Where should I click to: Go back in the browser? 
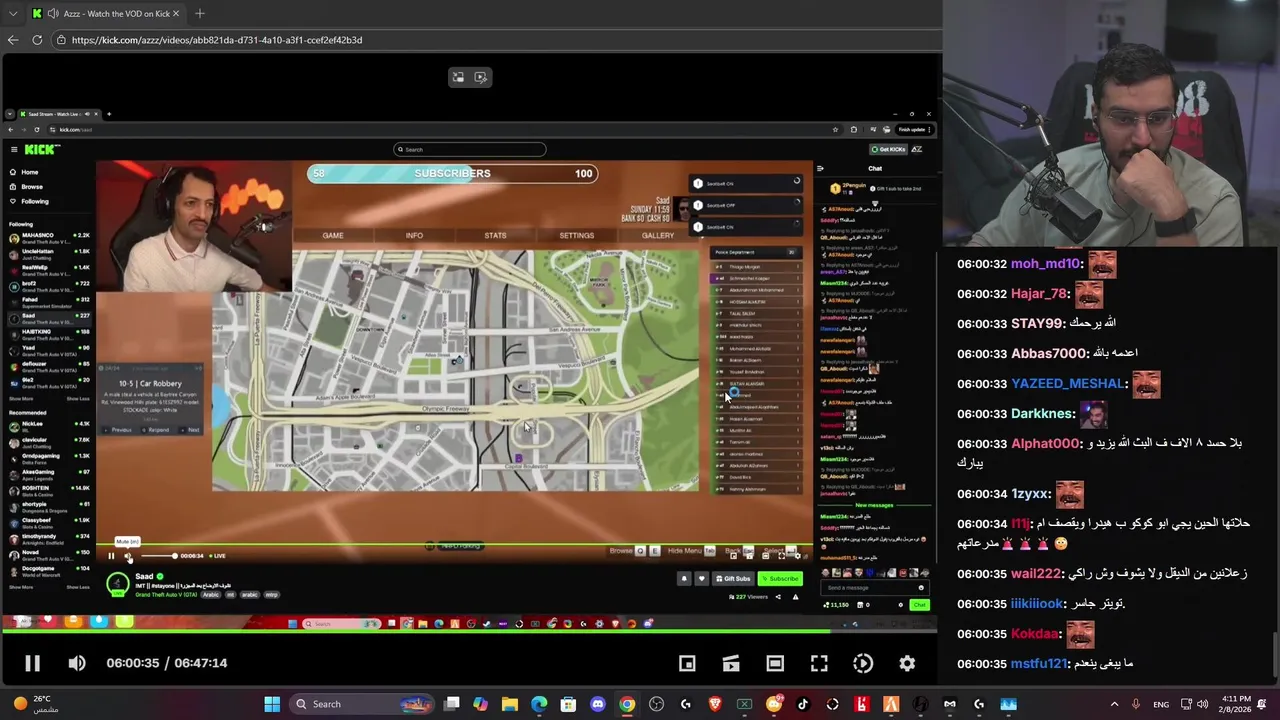coord(13,40)
